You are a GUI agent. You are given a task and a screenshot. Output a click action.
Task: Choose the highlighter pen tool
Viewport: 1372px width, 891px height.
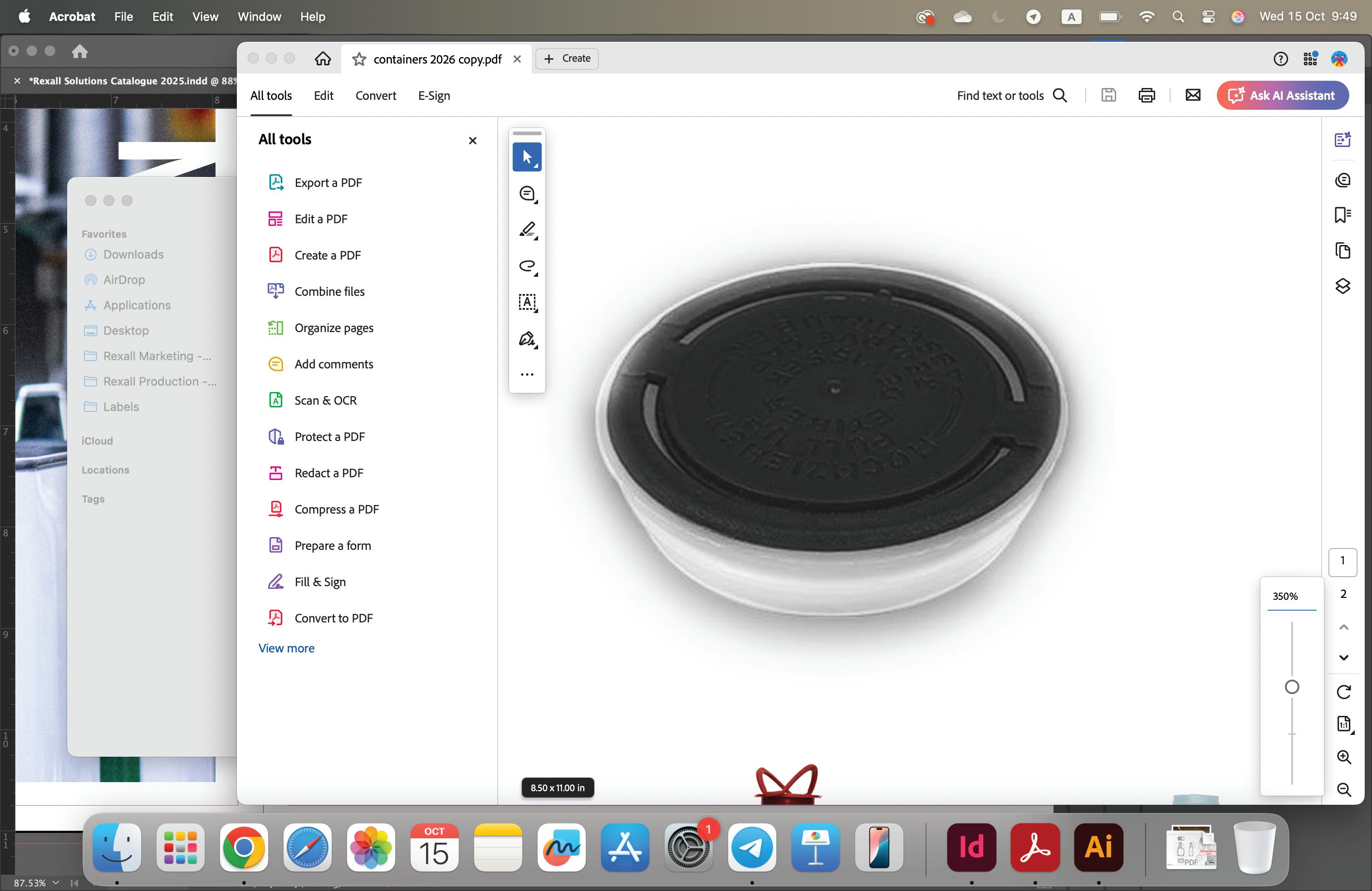click(527, 230)
